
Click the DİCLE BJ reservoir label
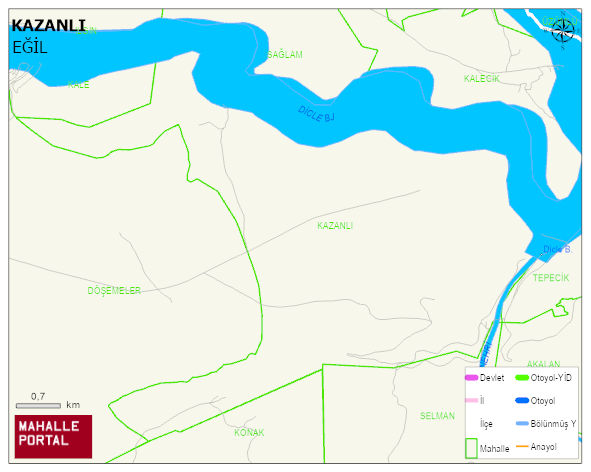pyautogui.click(x=316, y=114)
